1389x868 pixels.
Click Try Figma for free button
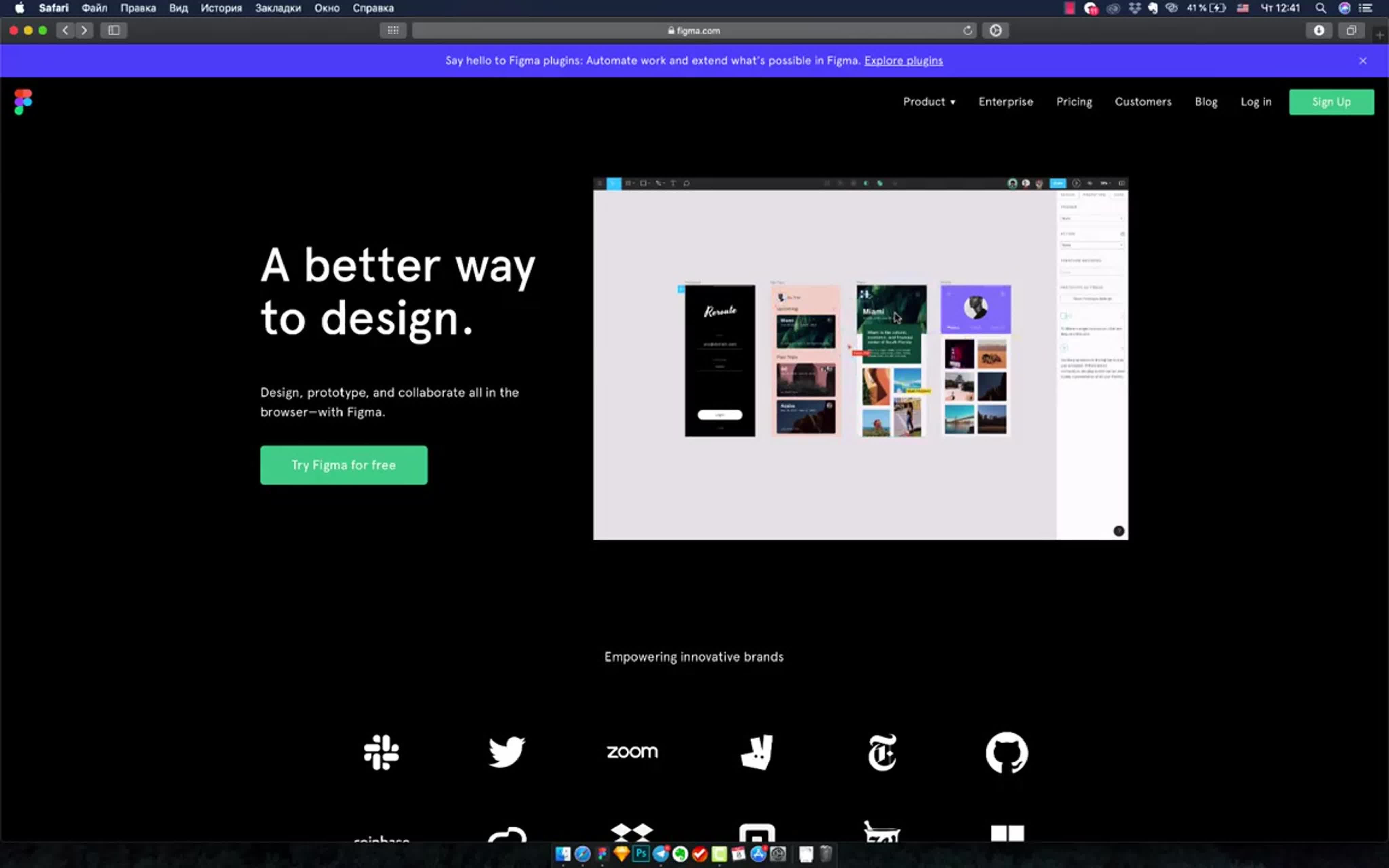(x=344, y=465)
